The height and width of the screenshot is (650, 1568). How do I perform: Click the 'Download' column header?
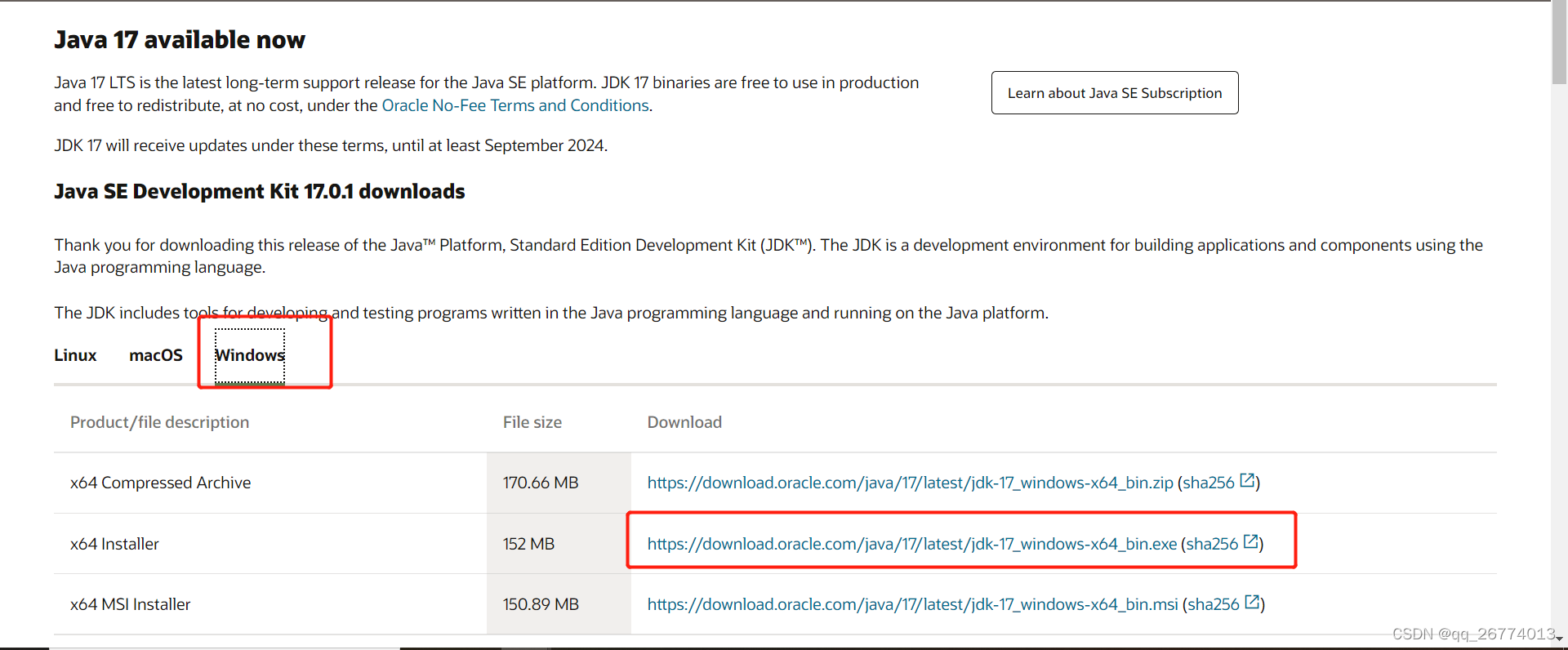coord(684,422)
